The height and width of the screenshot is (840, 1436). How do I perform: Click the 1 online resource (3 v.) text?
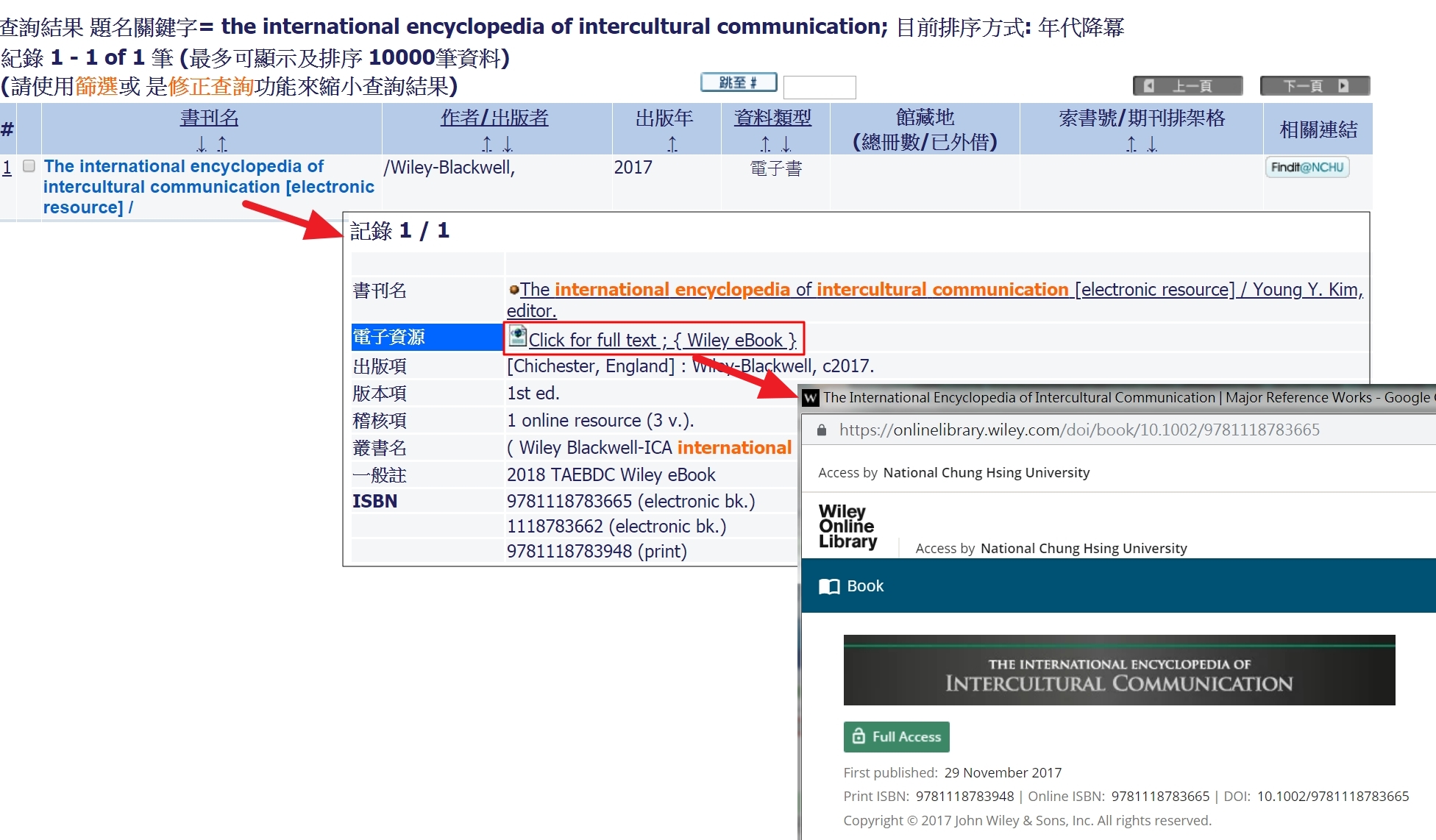[600, 420]
